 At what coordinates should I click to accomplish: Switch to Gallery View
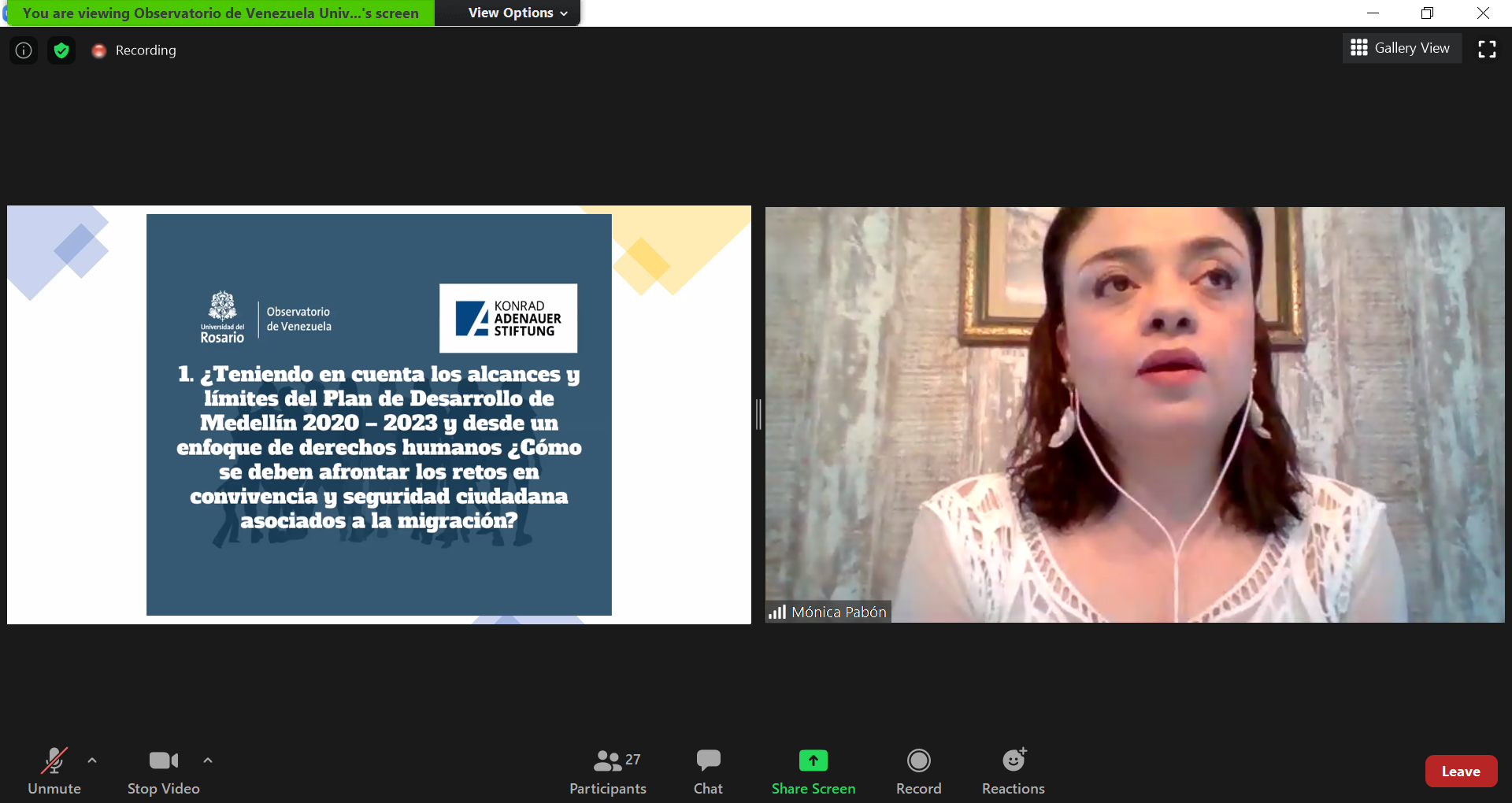[x=1401, y=48]
